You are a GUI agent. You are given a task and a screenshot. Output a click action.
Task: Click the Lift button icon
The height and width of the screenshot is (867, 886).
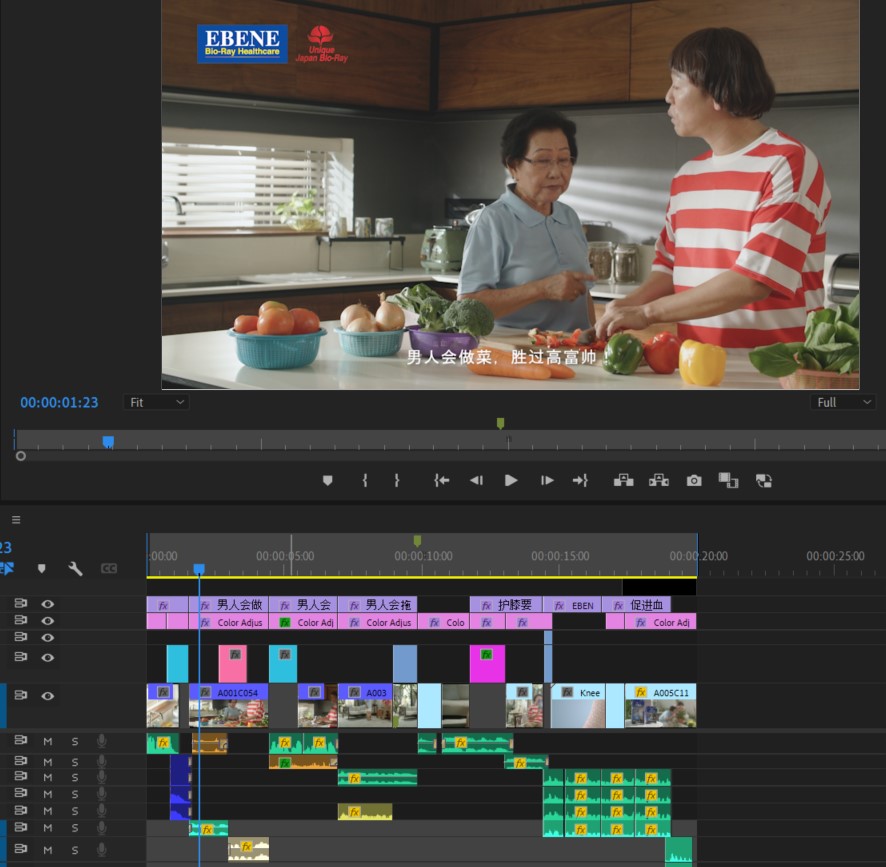click(623, 481)
